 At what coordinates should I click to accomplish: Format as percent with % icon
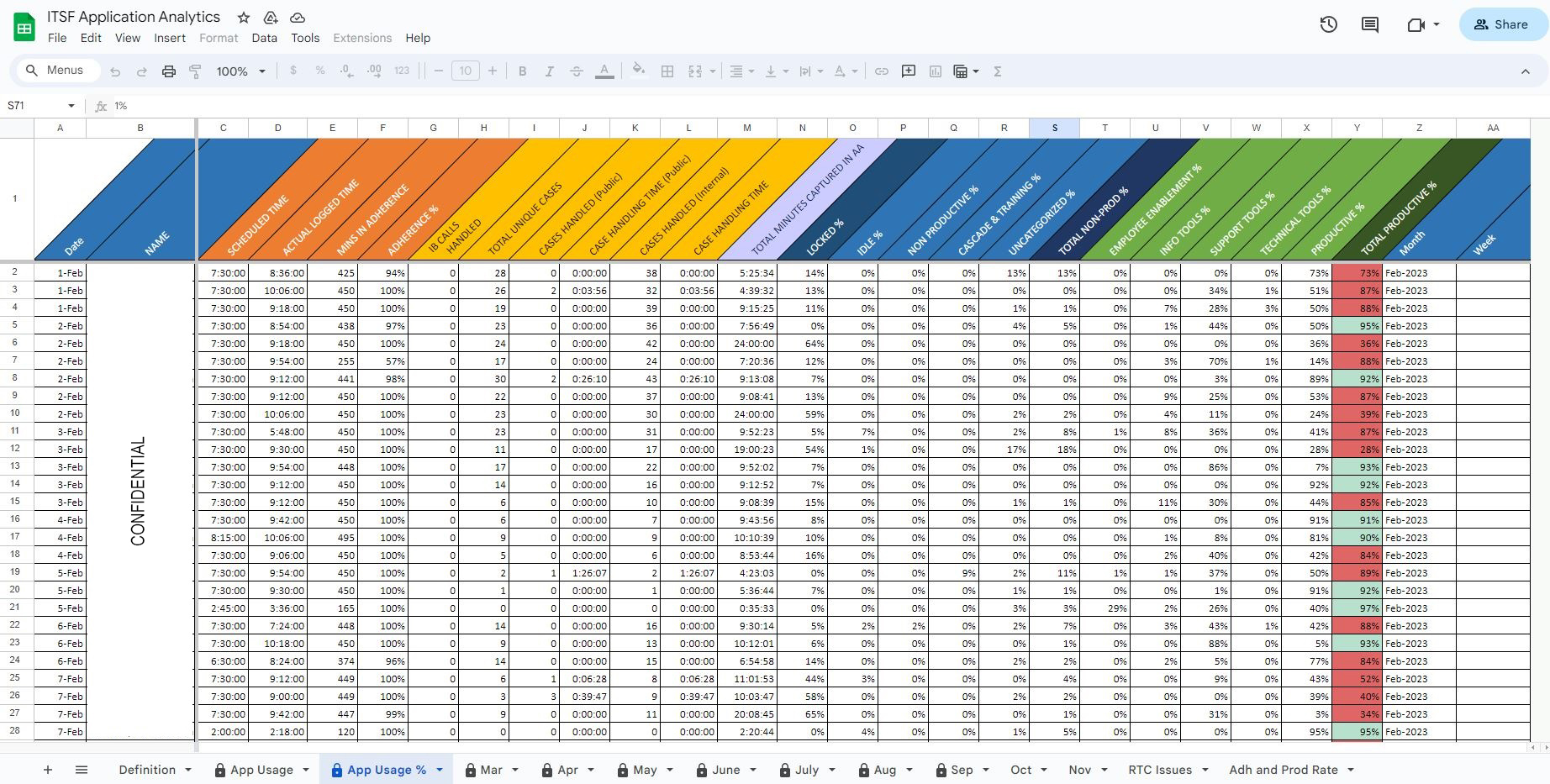[x=320, y=71]
